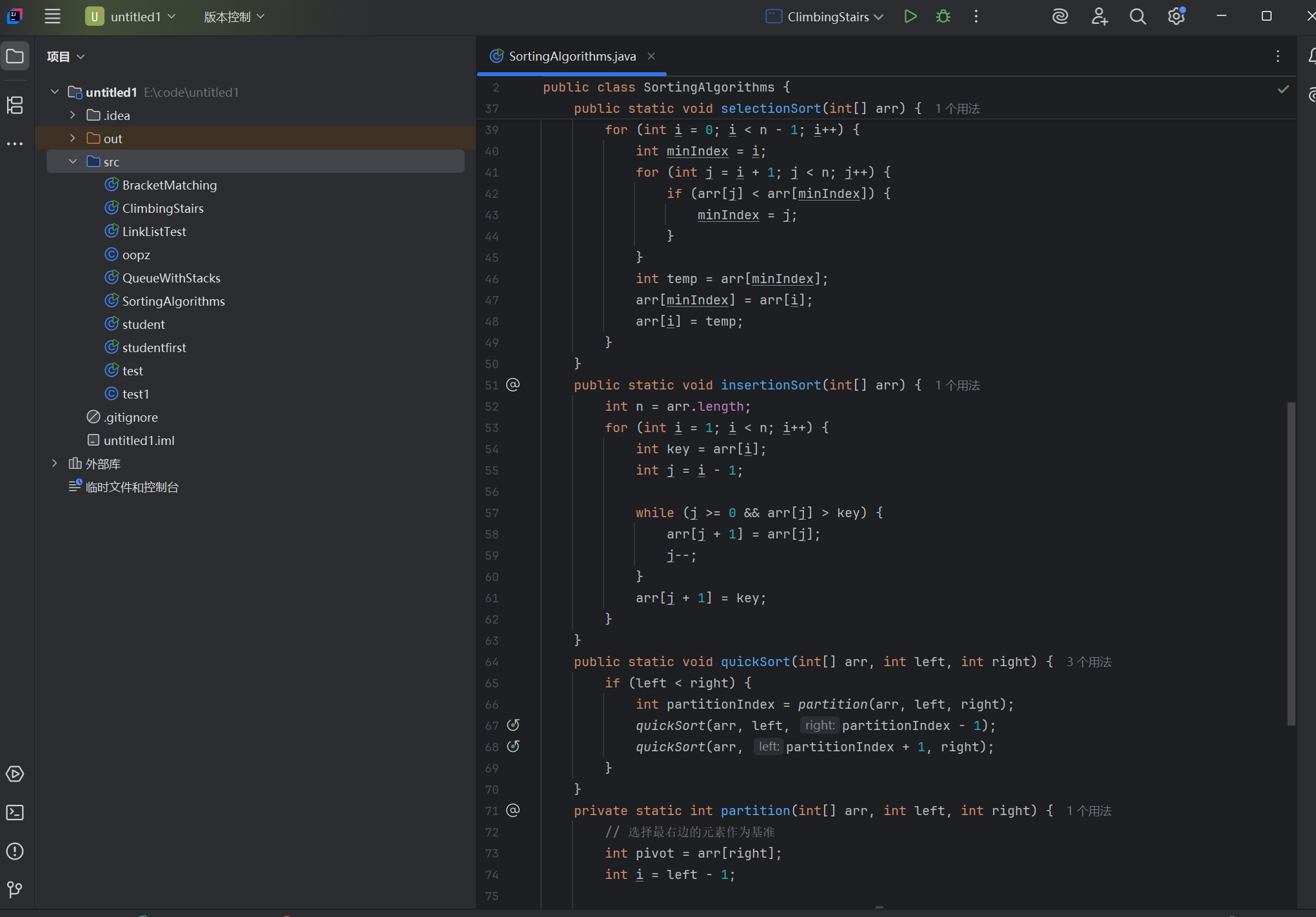
Task: Click '1 个用法' hint beside insertionSort
Action: point(958,386)
